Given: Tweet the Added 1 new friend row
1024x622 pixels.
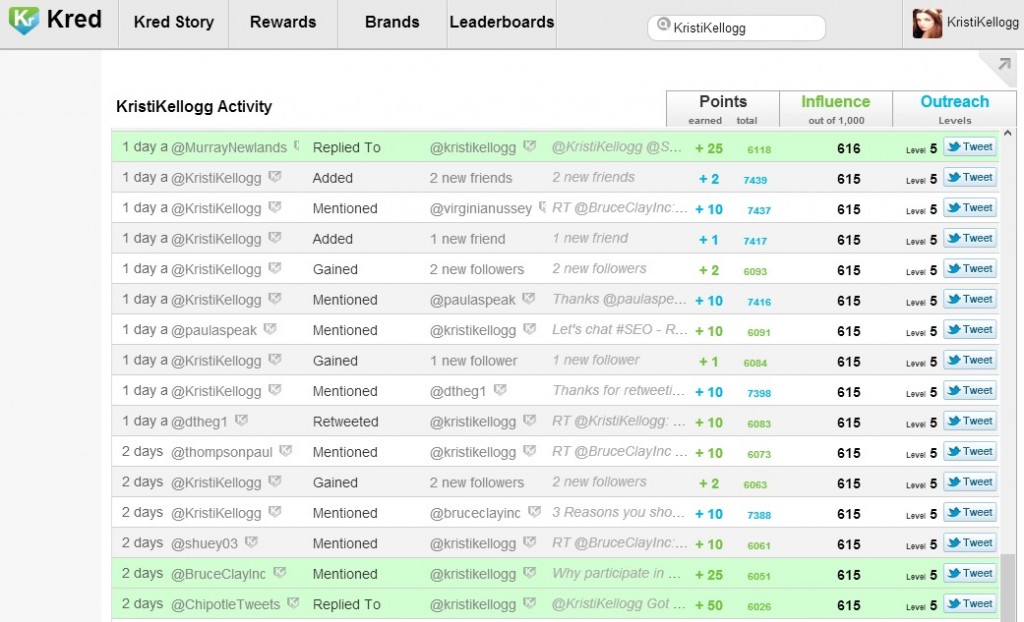Looking at the screenshot, I should [970, 238].
